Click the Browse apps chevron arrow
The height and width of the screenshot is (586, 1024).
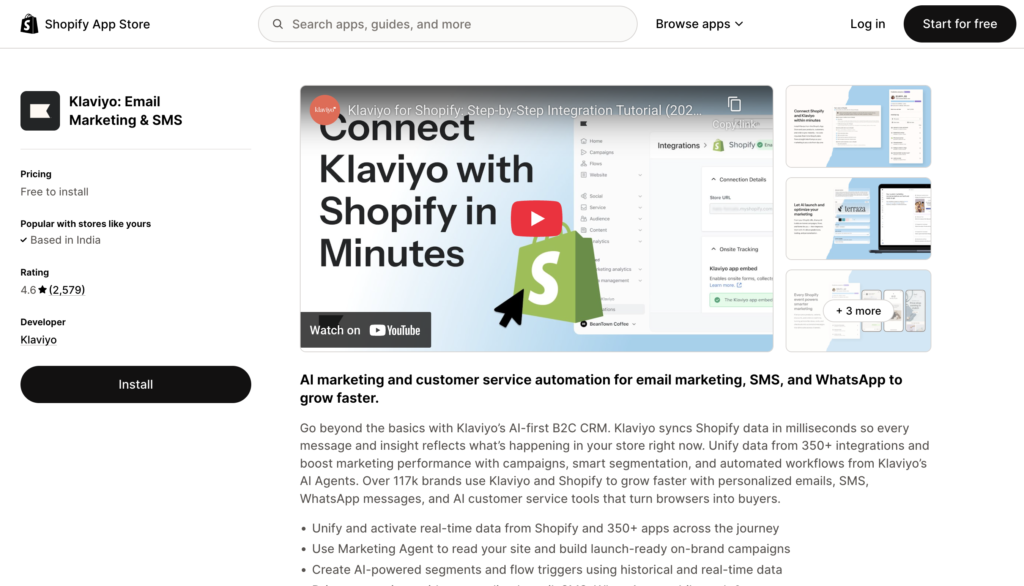tap(739, 24)
